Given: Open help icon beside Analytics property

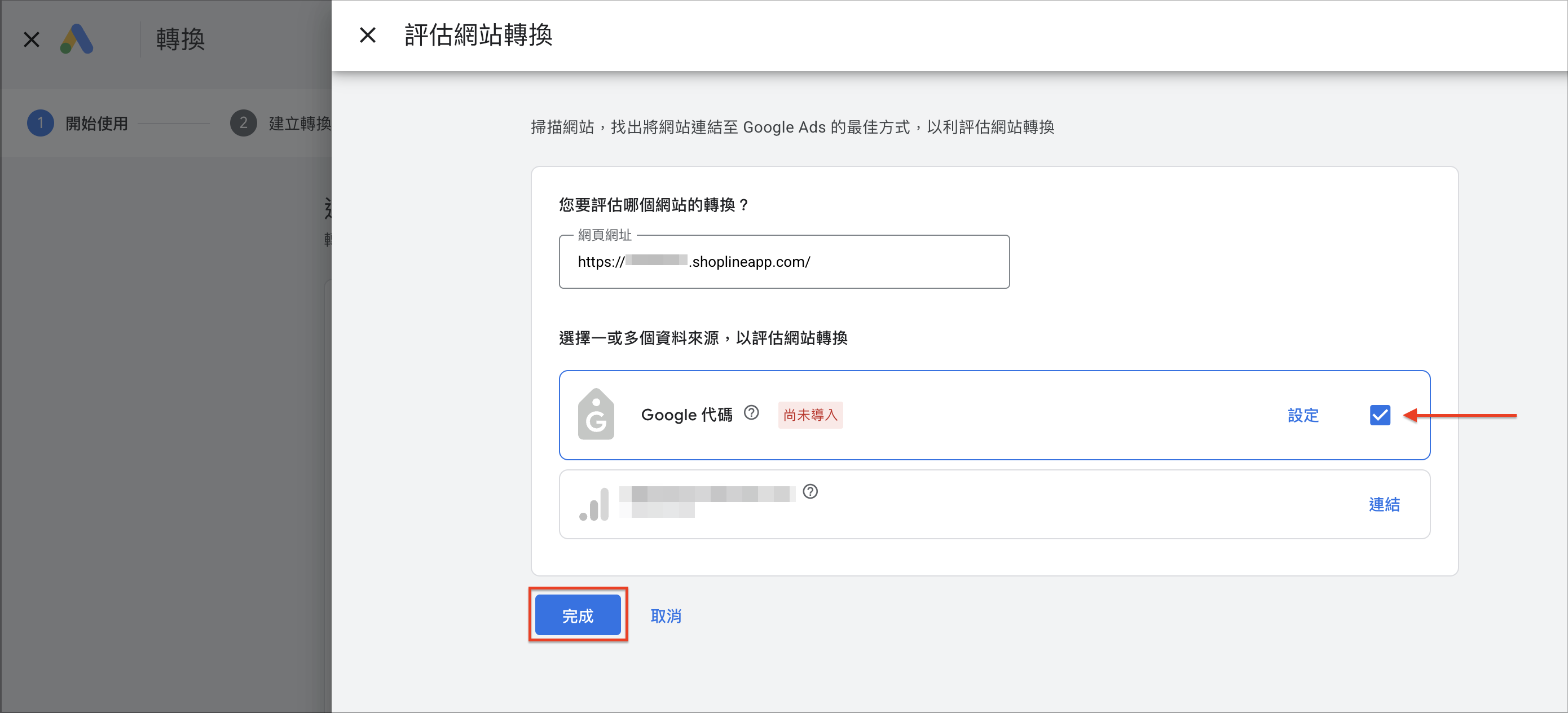Looking at the screenshot, I should pyautogui.click(x=810, y=491).
